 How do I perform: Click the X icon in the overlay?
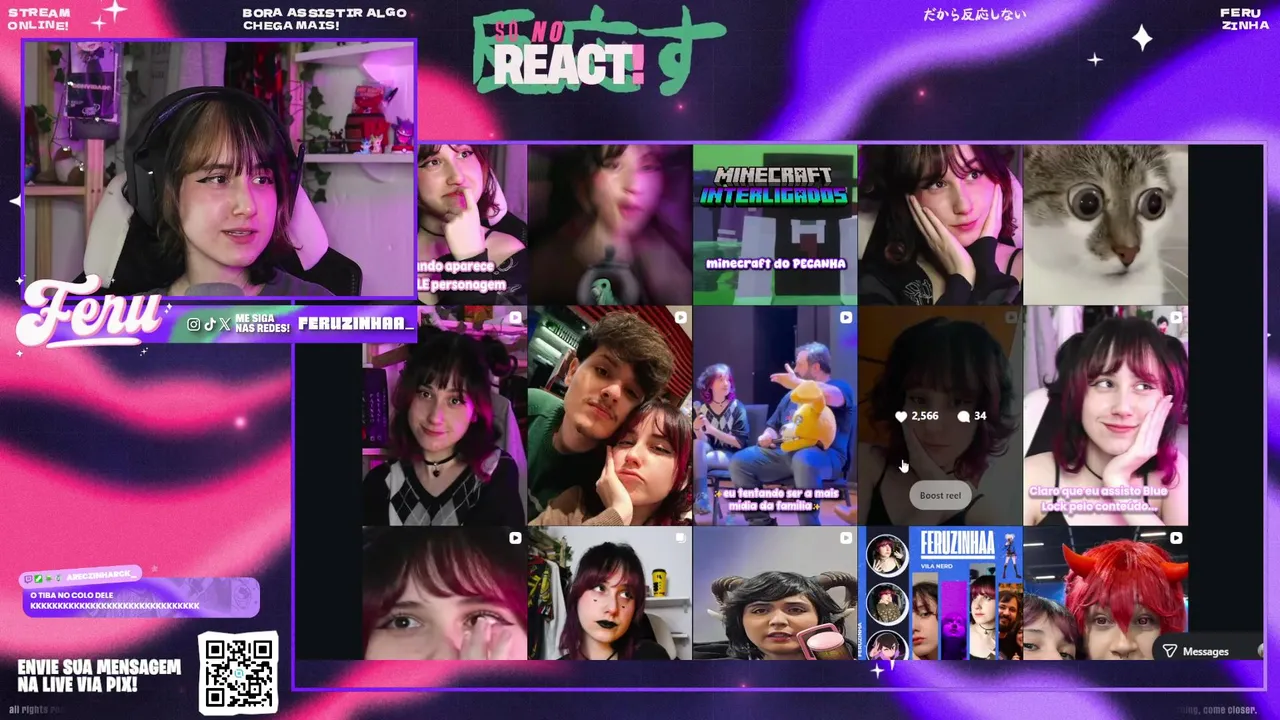[224, 324]
